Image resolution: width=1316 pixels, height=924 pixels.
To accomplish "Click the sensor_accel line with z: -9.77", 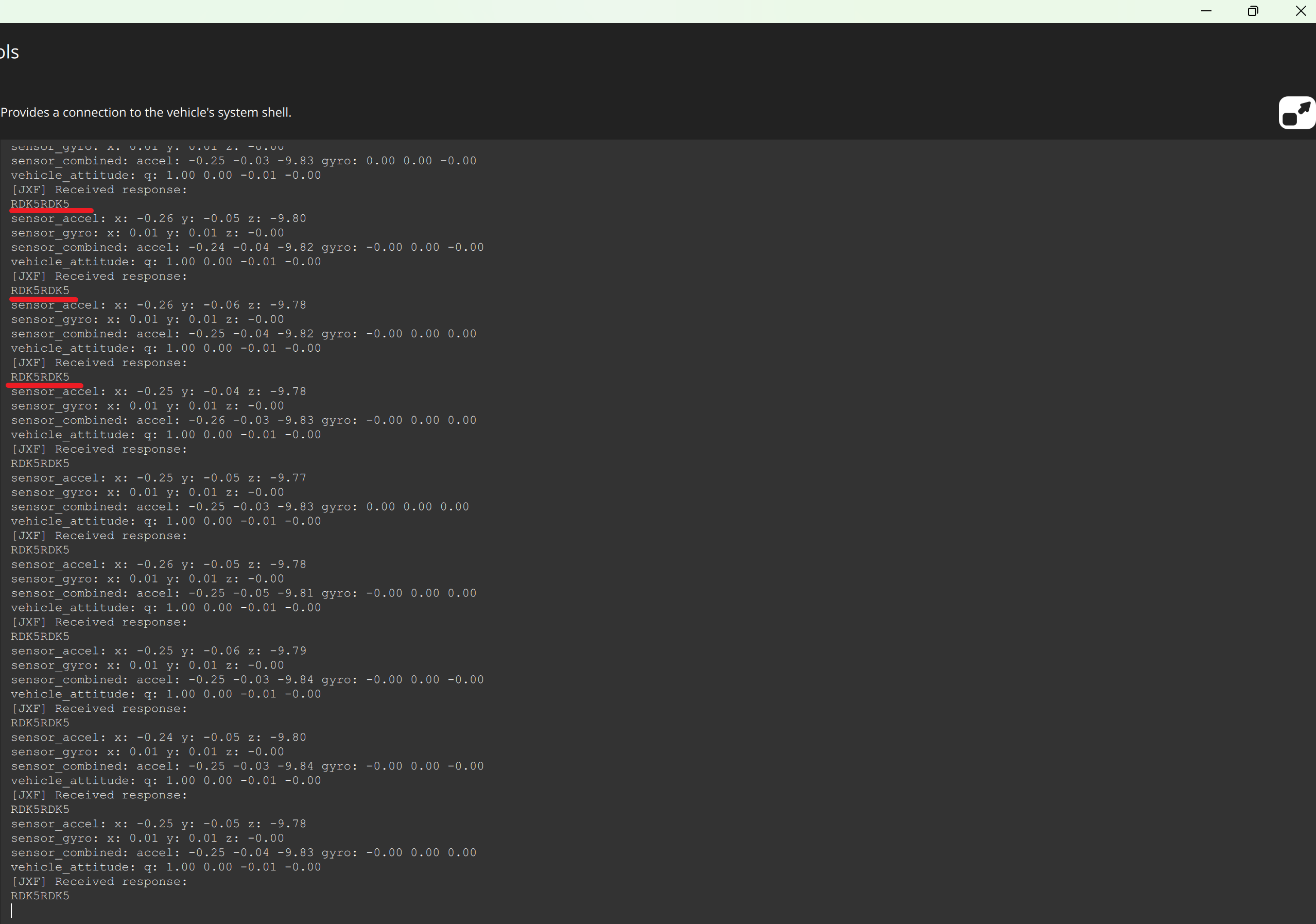I will (158, 478).
